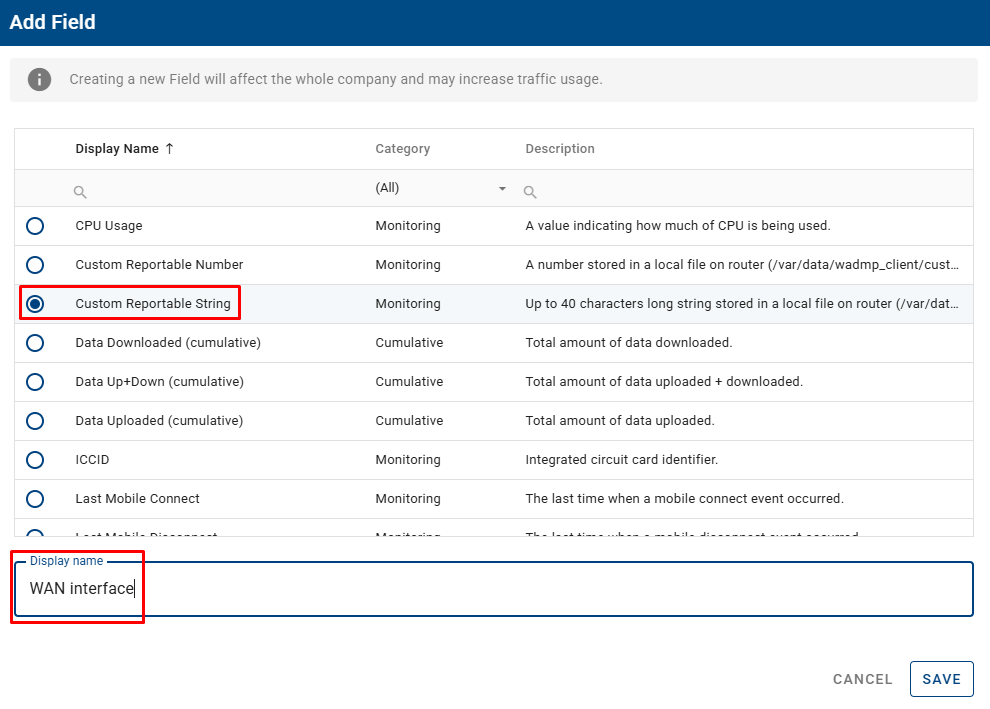990x709 pixels.
Task: Click the CANCEL button
Action: [x=862, y=679]
